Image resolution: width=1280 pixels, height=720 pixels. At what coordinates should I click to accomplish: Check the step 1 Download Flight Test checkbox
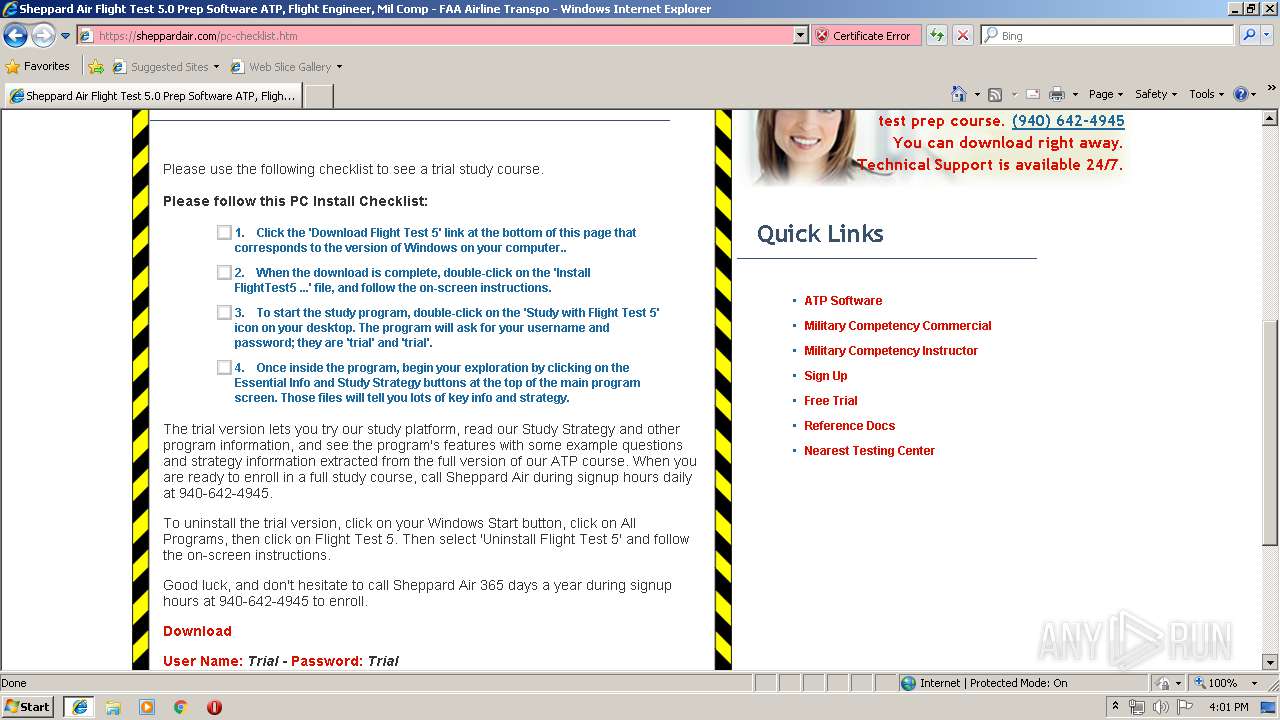click(224, 232)
